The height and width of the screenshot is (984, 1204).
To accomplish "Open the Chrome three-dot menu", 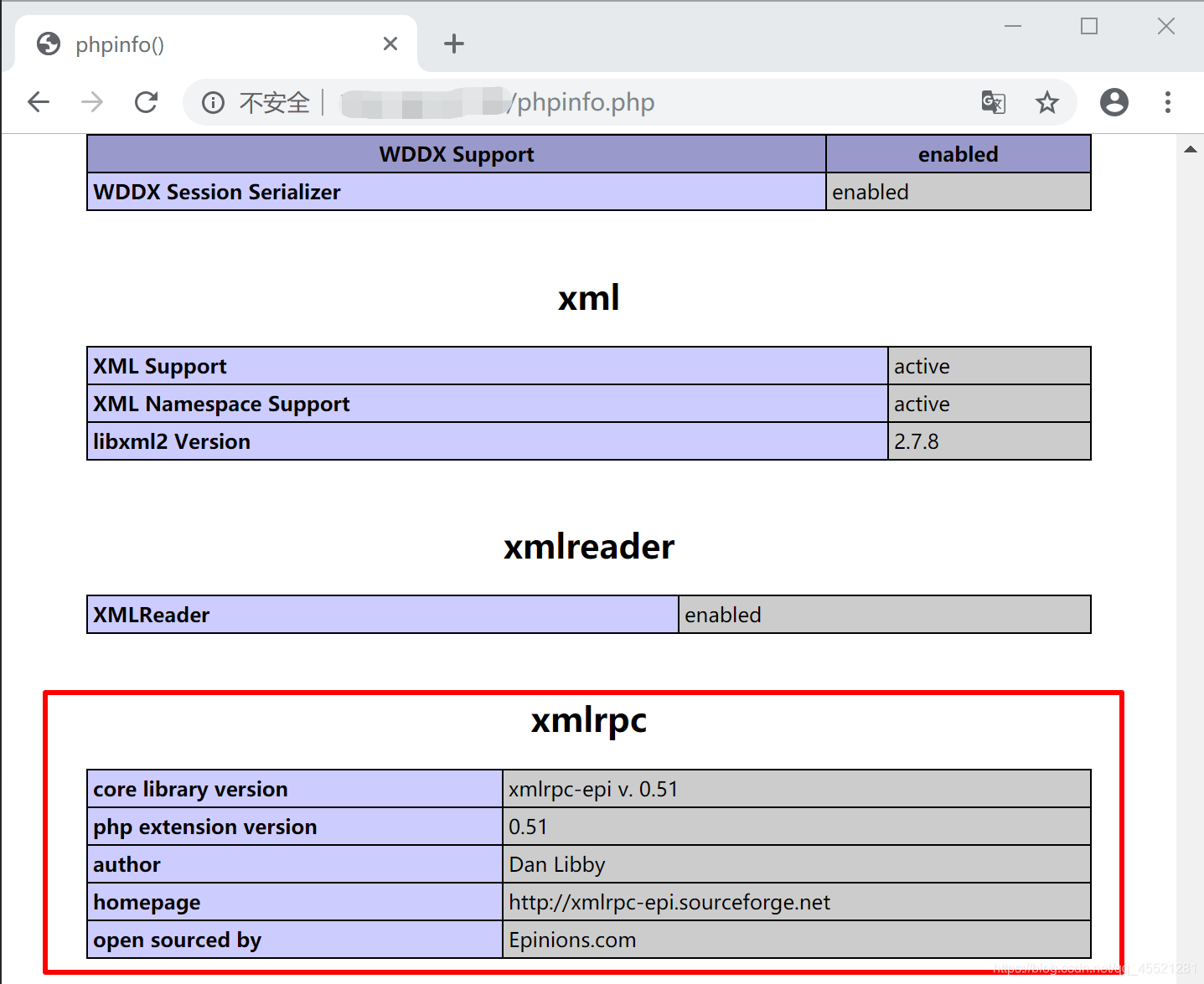I will coord(1167,101).
